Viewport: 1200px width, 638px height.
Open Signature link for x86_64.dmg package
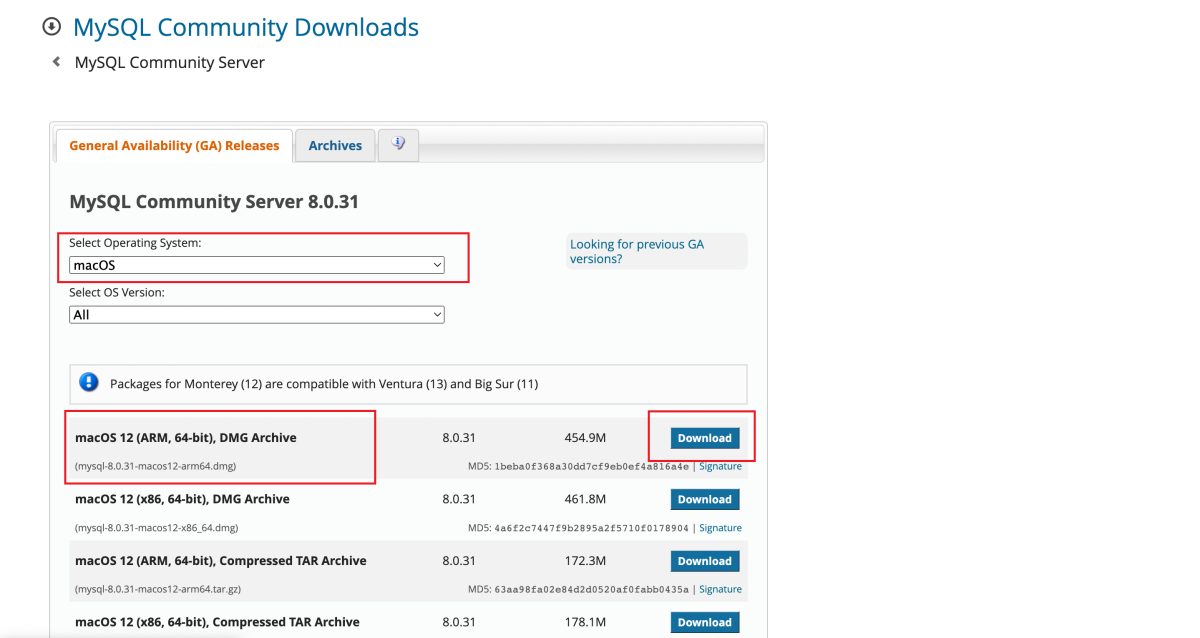[x=720, y=528]
